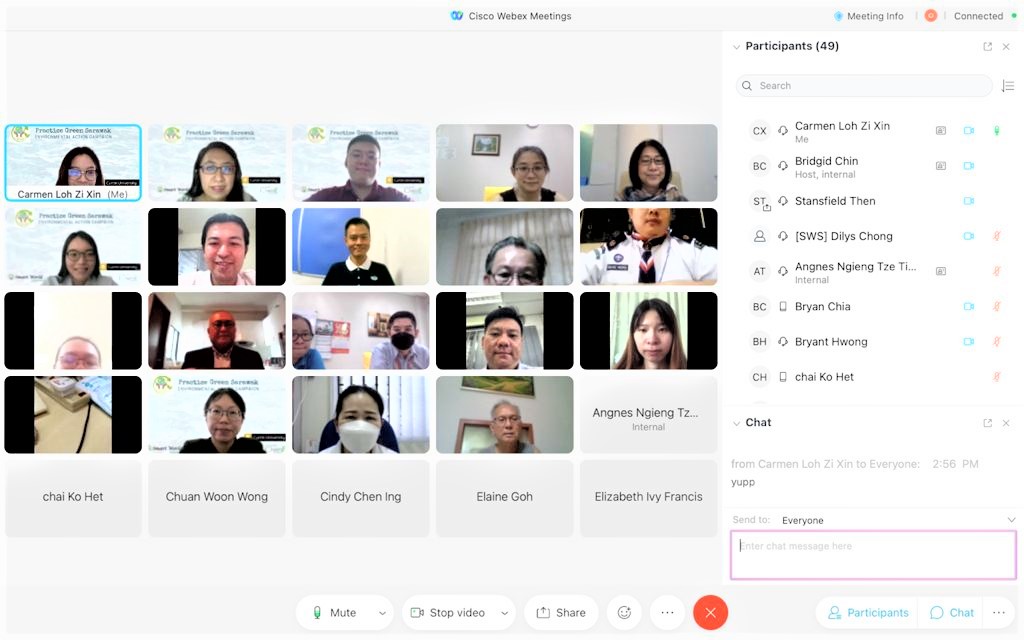Viewport: 1024px width, 640px height.
Task: Click the Share button
Action: point(561,613)
